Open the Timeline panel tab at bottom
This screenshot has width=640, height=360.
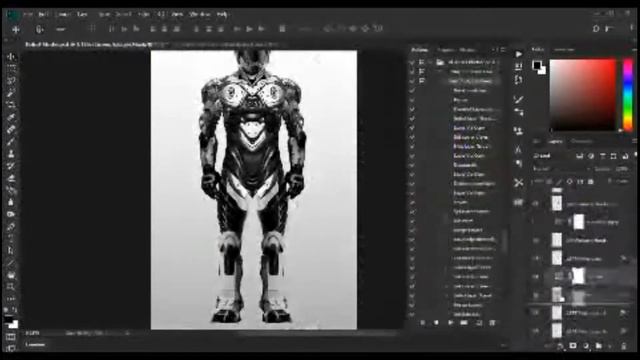(35, 345)
